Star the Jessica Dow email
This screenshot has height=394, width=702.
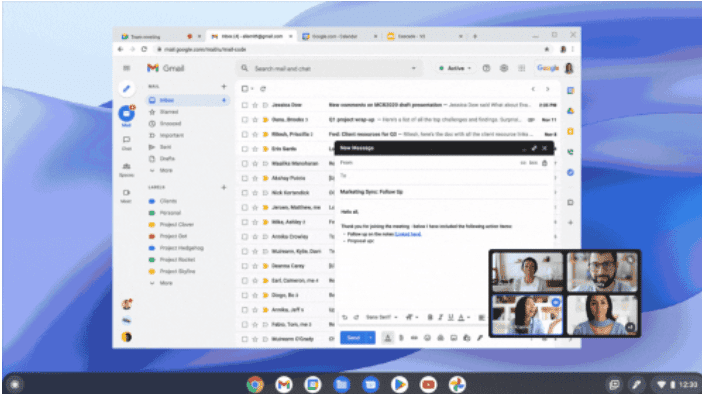click(x=255, y=105)
